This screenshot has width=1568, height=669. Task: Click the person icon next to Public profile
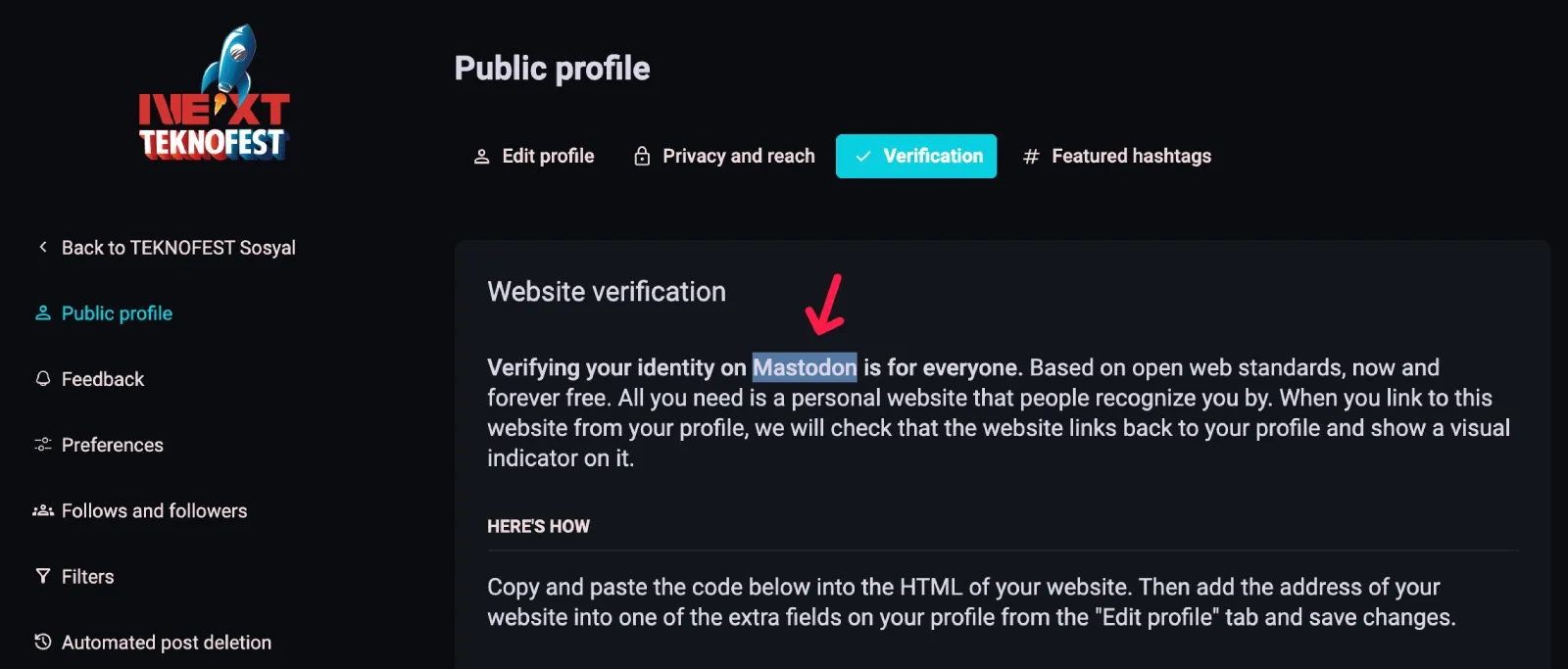(43, 312)
